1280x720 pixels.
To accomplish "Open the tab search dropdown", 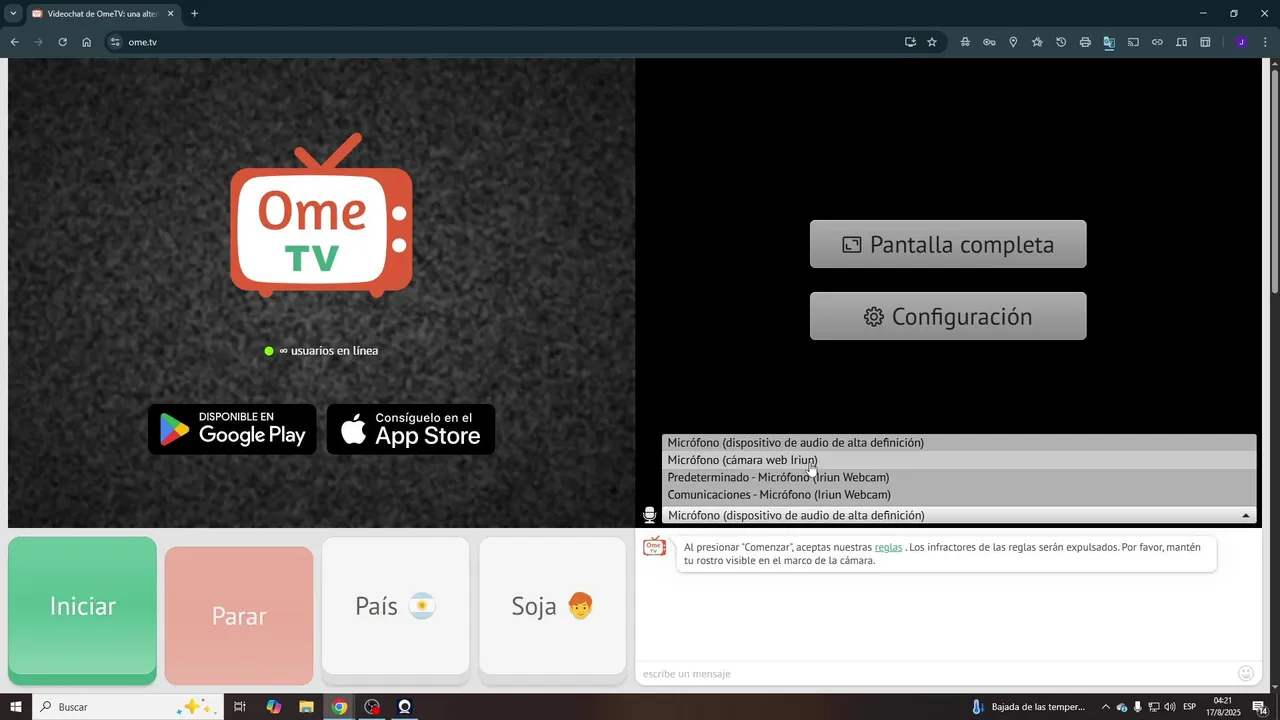I will coord(13,14).
